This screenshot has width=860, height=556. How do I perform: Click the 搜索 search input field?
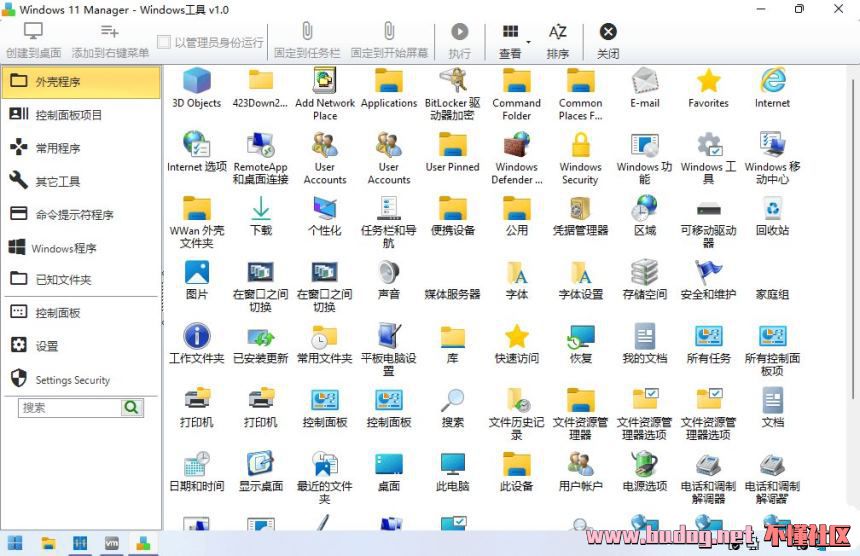(x=70, y=407)
